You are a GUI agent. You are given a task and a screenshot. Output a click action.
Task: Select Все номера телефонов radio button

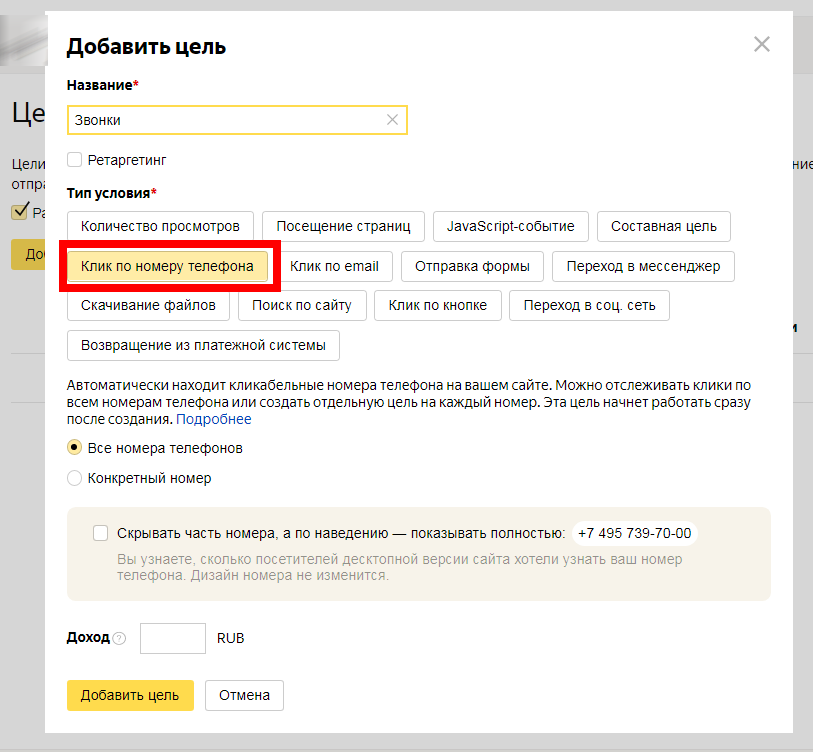pos(75,448)
